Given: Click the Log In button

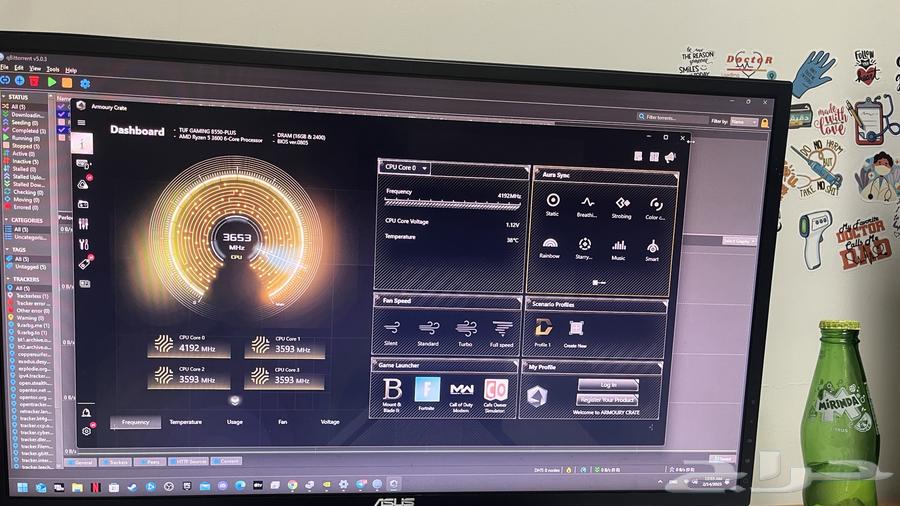Looking at the screenshot, I should click(x=608, y=384).
